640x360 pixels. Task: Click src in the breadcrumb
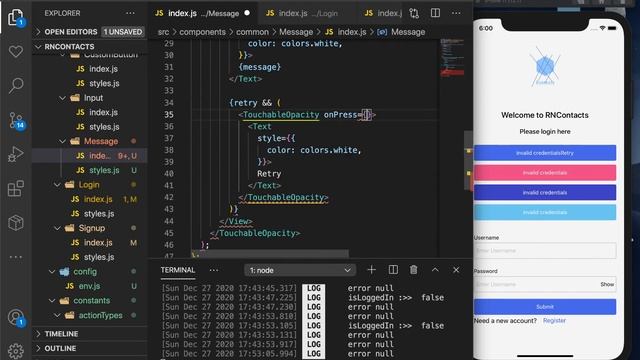coord(163,32)
